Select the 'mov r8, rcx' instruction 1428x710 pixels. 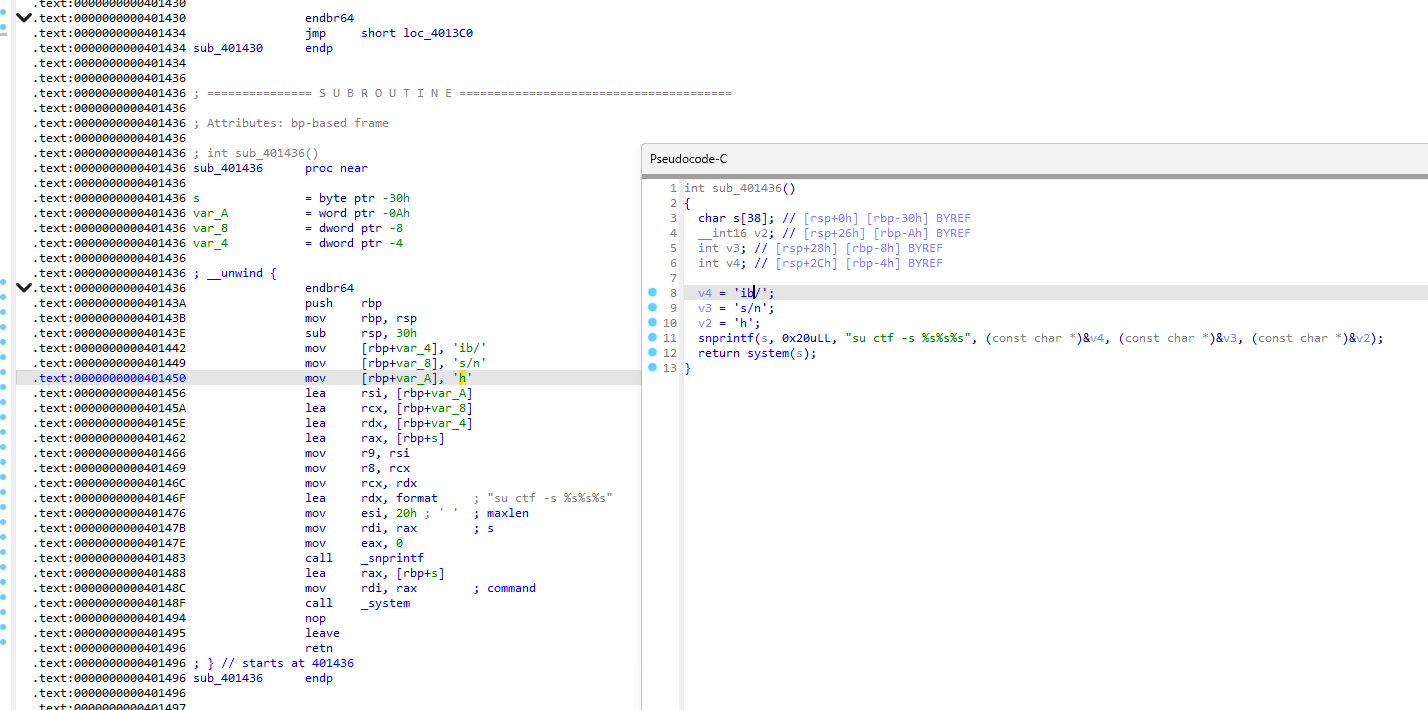pyautogui.click(x=357, y=468)
